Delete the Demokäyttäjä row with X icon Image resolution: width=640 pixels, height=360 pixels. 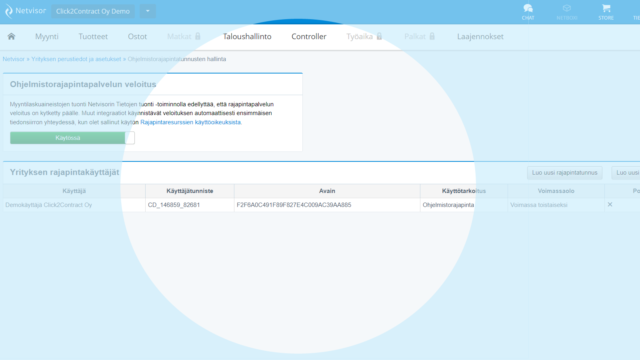(610, 204)
